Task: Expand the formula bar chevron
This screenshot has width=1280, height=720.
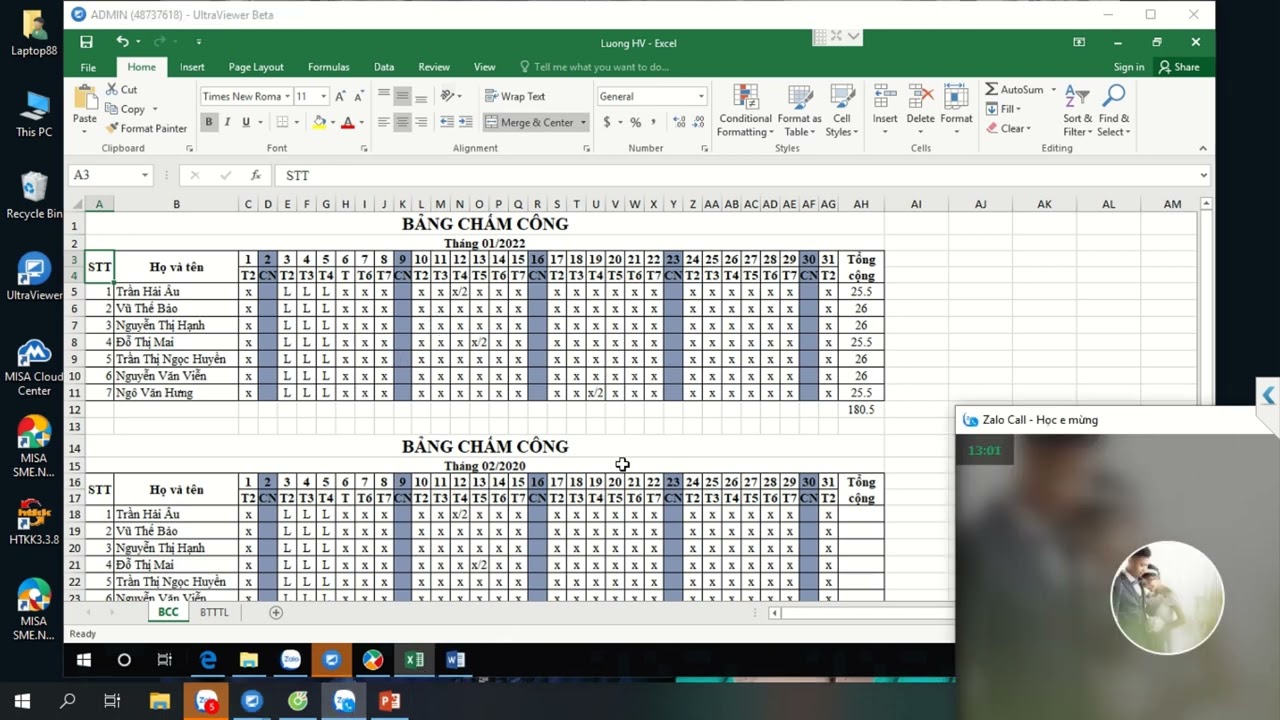Action: [x=1203, y=175]
